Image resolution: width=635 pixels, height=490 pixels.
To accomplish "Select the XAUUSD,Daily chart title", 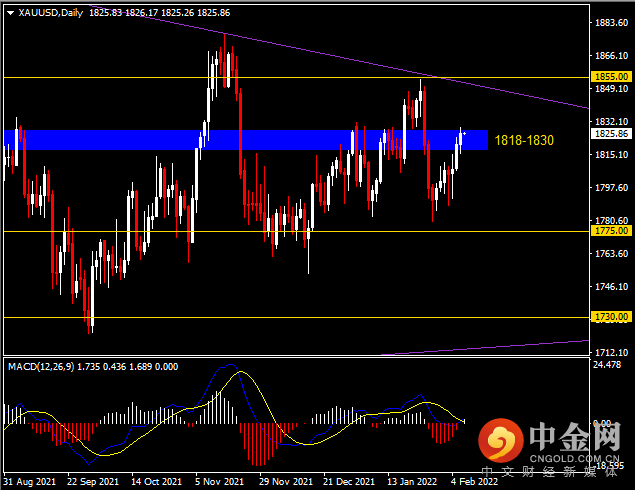I will 51,13.
